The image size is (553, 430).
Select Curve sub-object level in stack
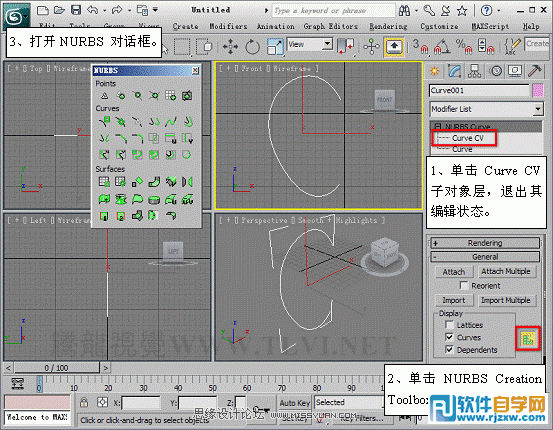462,149
